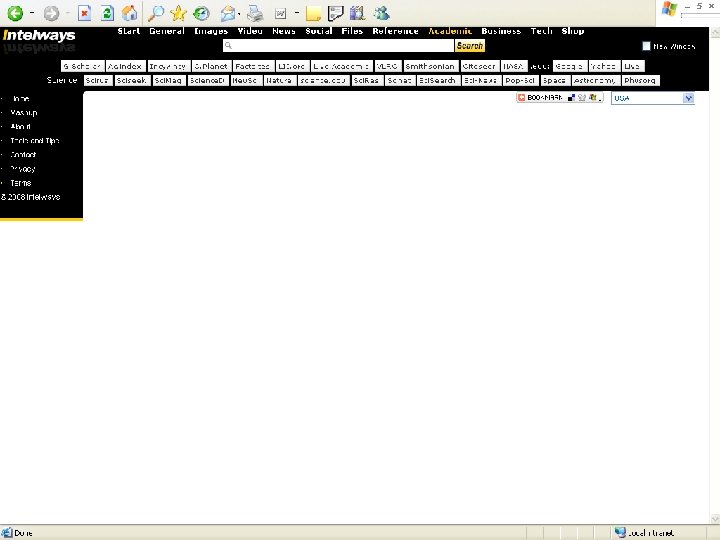The width and height of the screenshot is (720, 540).
Task: Click the Local intranet zone icon
Action: coord(620,532)
